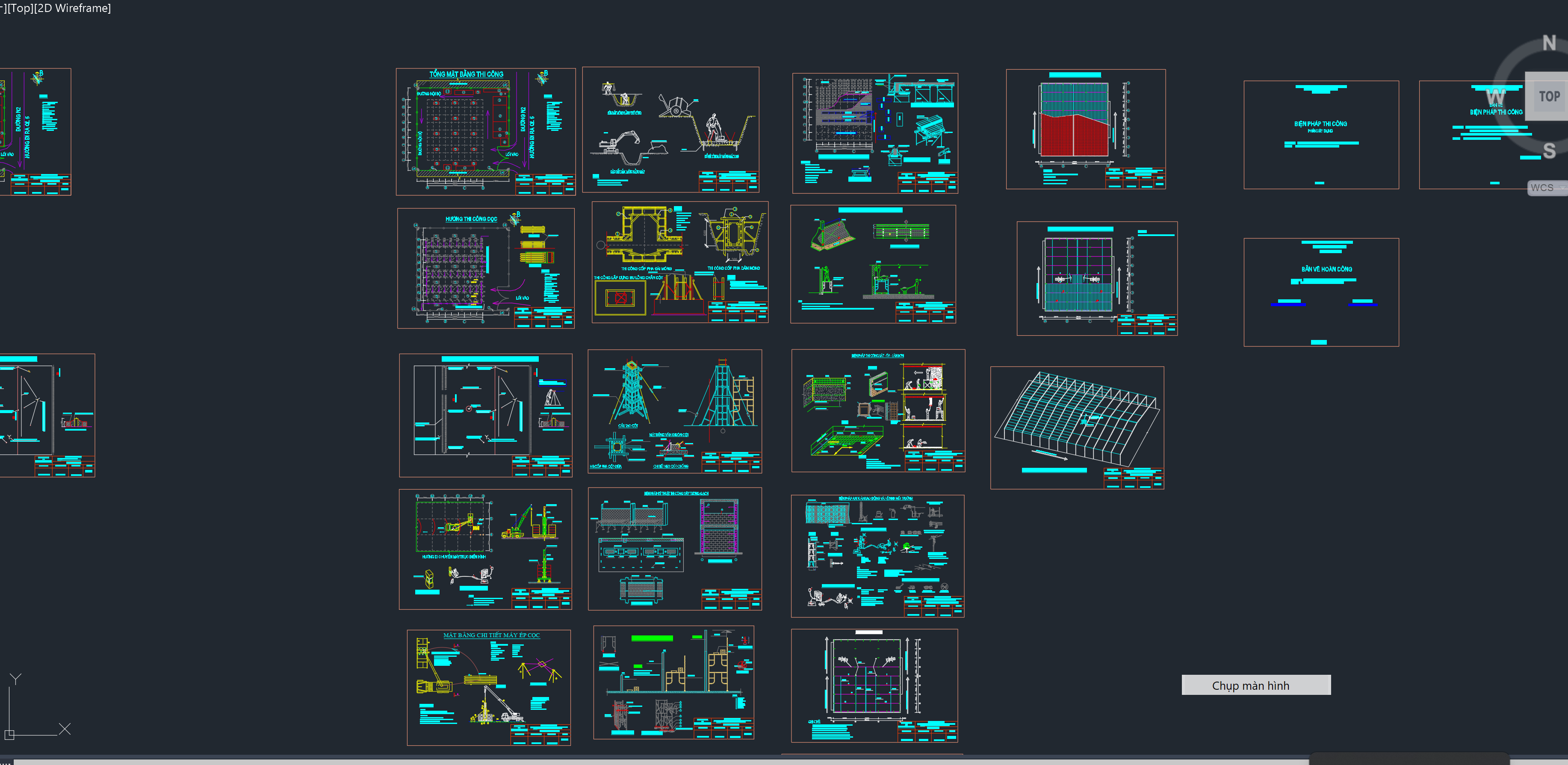
Task: Click the sheet with white door outlines and surveyor
Action: pos(485,415)
